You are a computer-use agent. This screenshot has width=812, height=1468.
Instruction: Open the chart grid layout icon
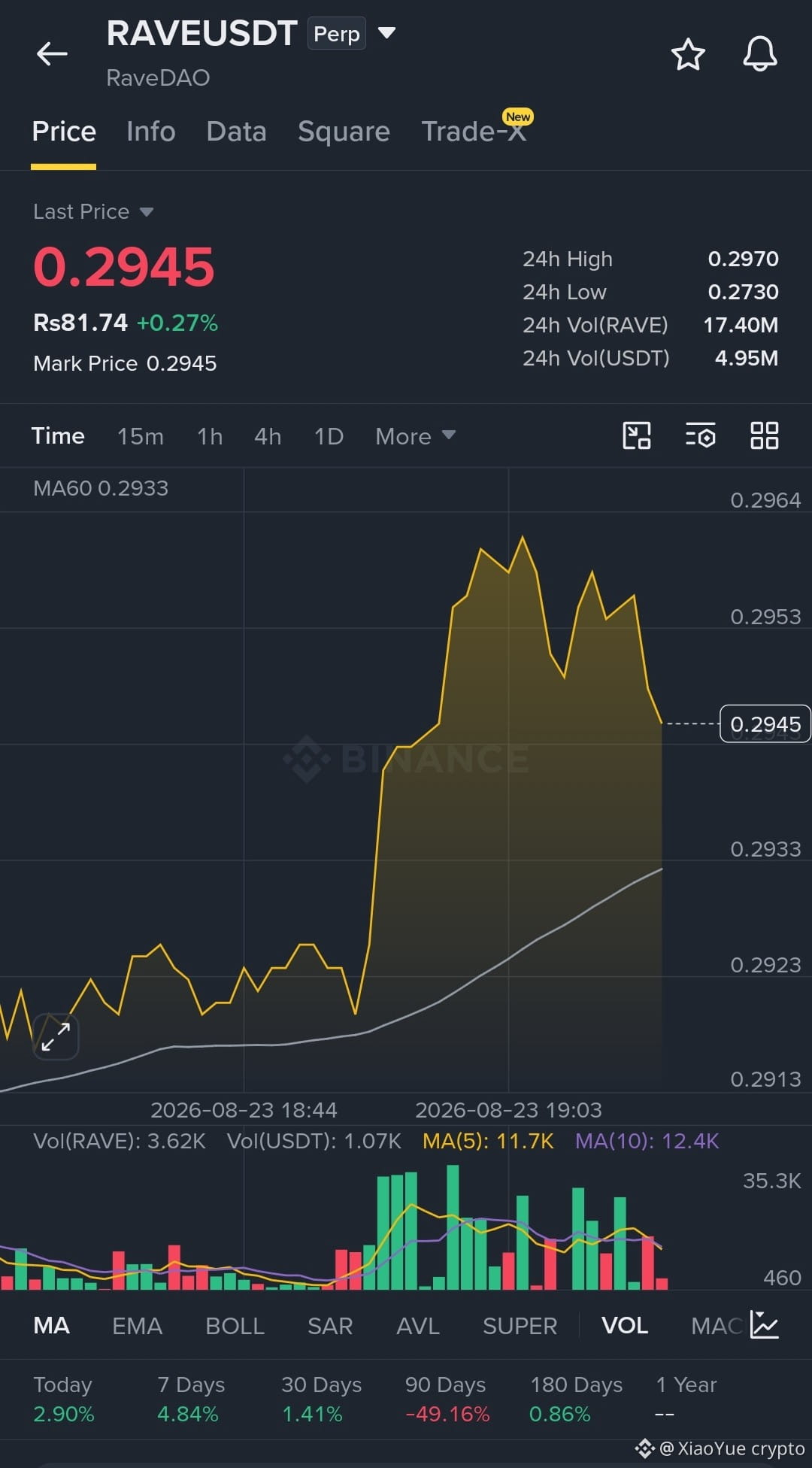point(764,435)
